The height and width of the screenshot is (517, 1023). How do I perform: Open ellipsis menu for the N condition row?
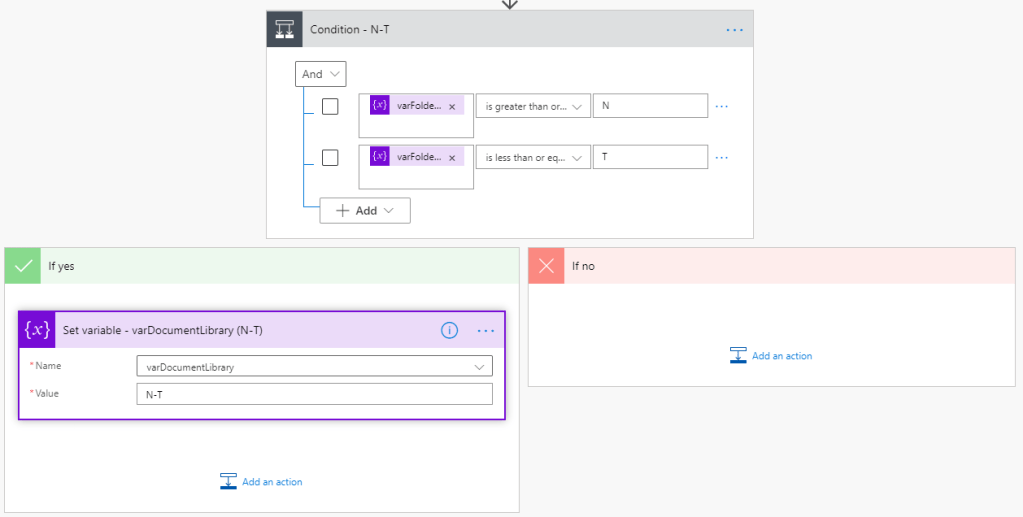point(721,106)
